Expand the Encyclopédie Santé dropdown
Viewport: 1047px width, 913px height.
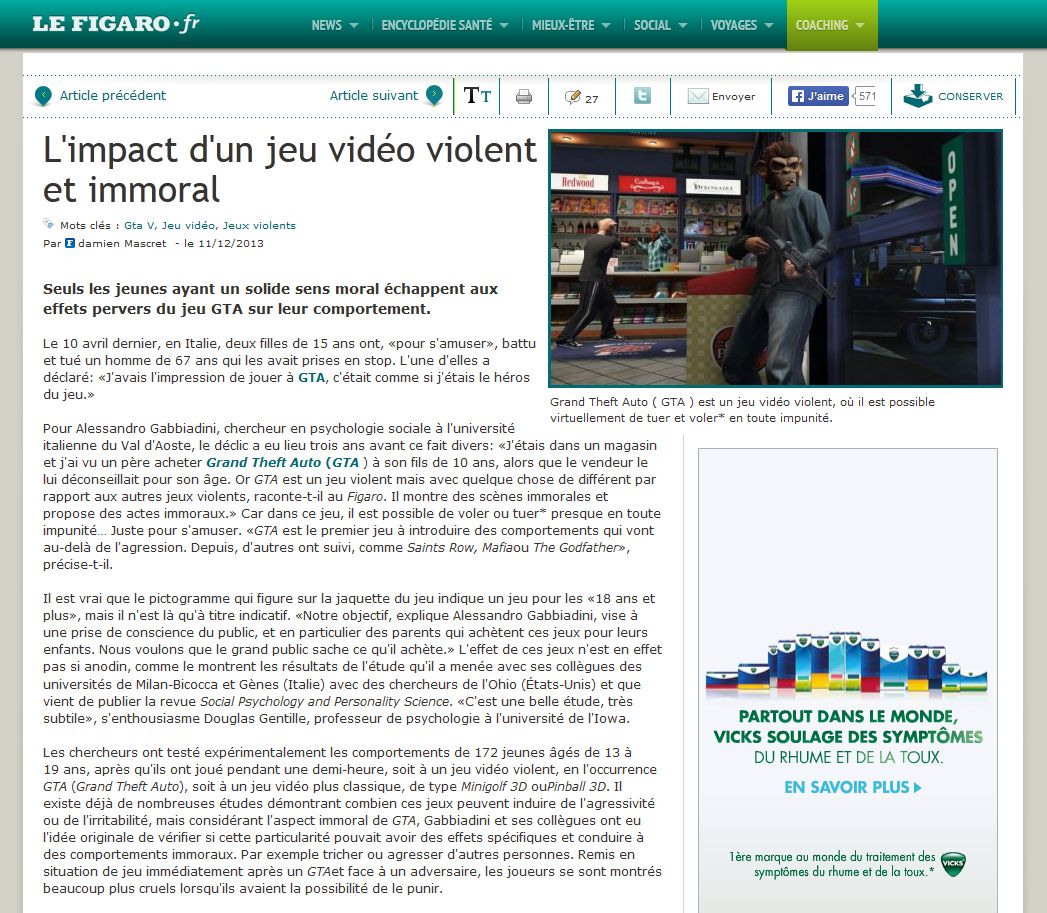point(504,25)
